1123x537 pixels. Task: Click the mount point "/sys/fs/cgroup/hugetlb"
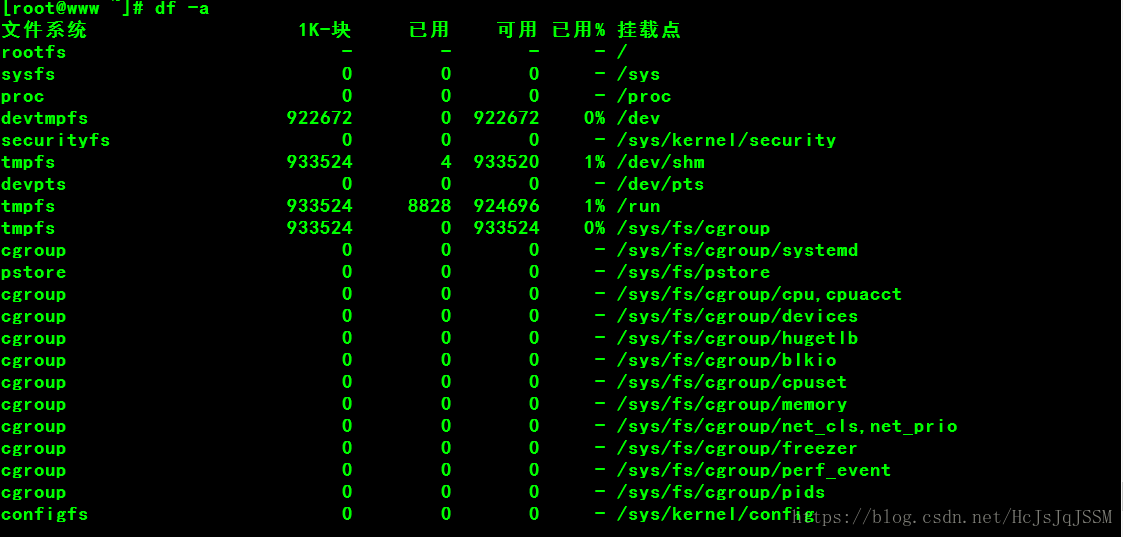point(737,338)
